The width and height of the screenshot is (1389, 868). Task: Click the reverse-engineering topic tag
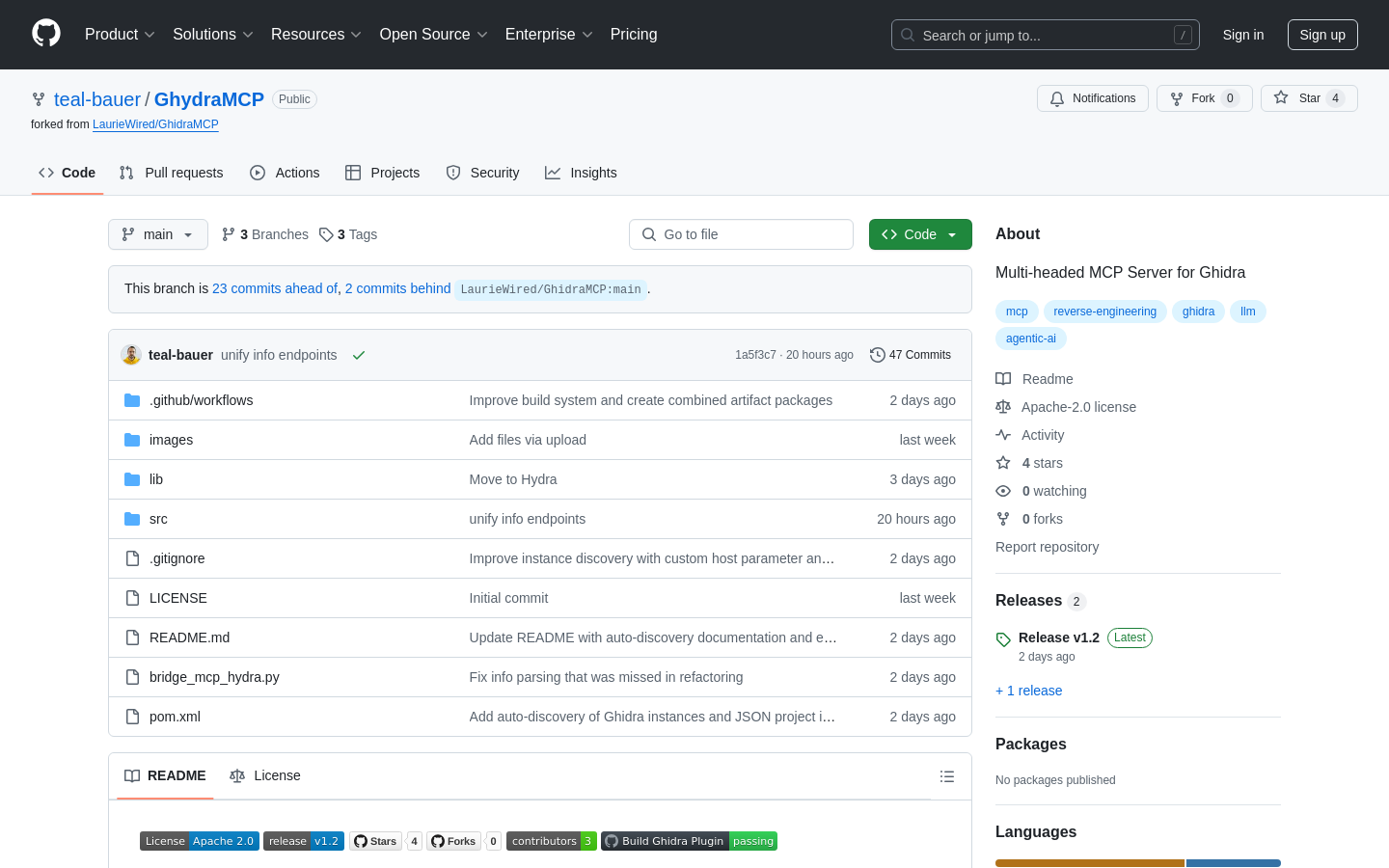(x=1105, y=312)
